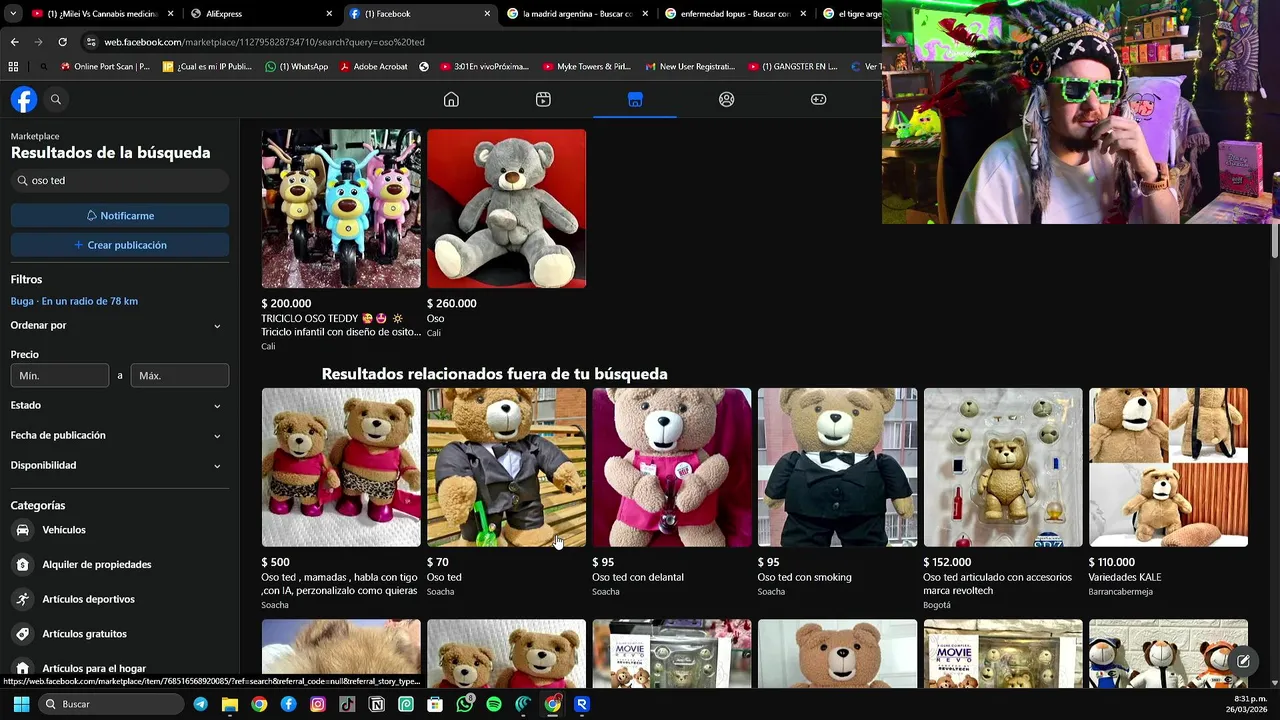Click the Mín. price field
This screenshot has height=720, width=1280.
pos(60,376)
